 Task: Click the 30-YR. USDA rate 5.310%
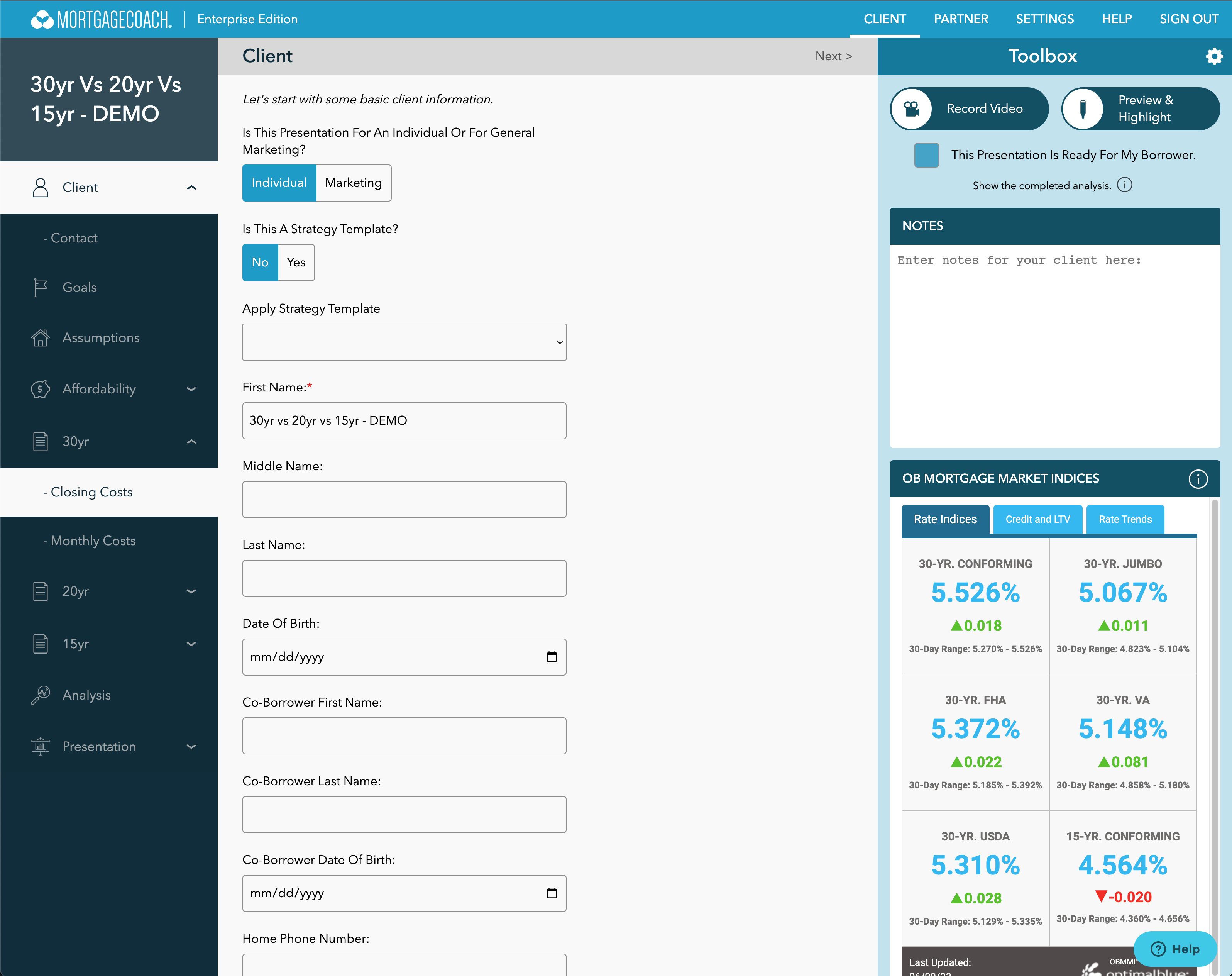pos(975,865)
